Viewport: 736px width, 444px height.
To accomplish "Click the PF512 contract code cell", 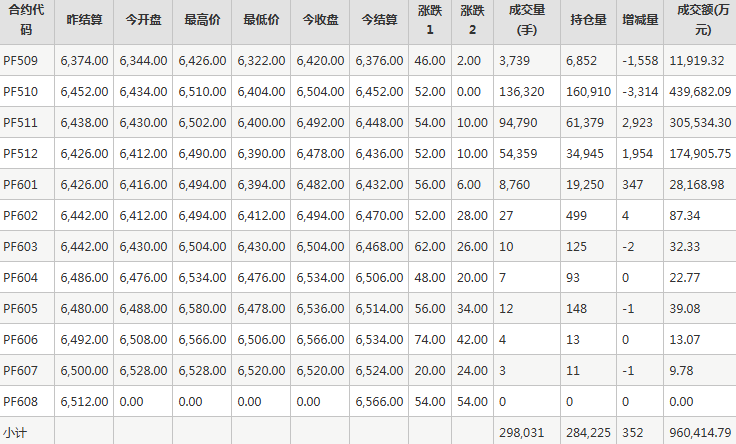I will point(21,154).
